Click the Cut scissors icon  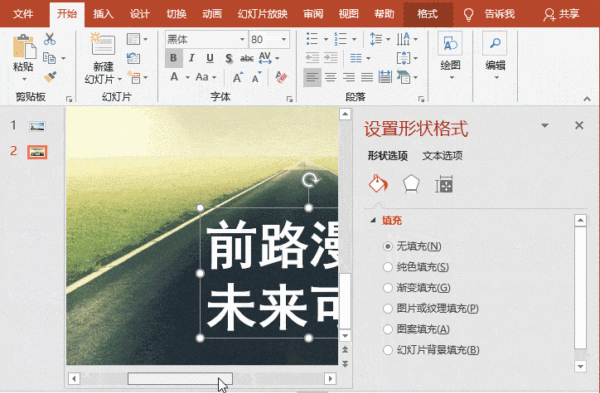[x=49, y=39]
